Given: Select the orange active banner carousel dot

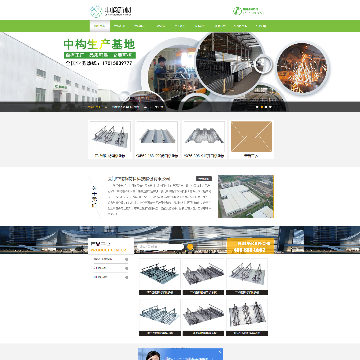Looking at the screenshot, I should pos(262,107).
